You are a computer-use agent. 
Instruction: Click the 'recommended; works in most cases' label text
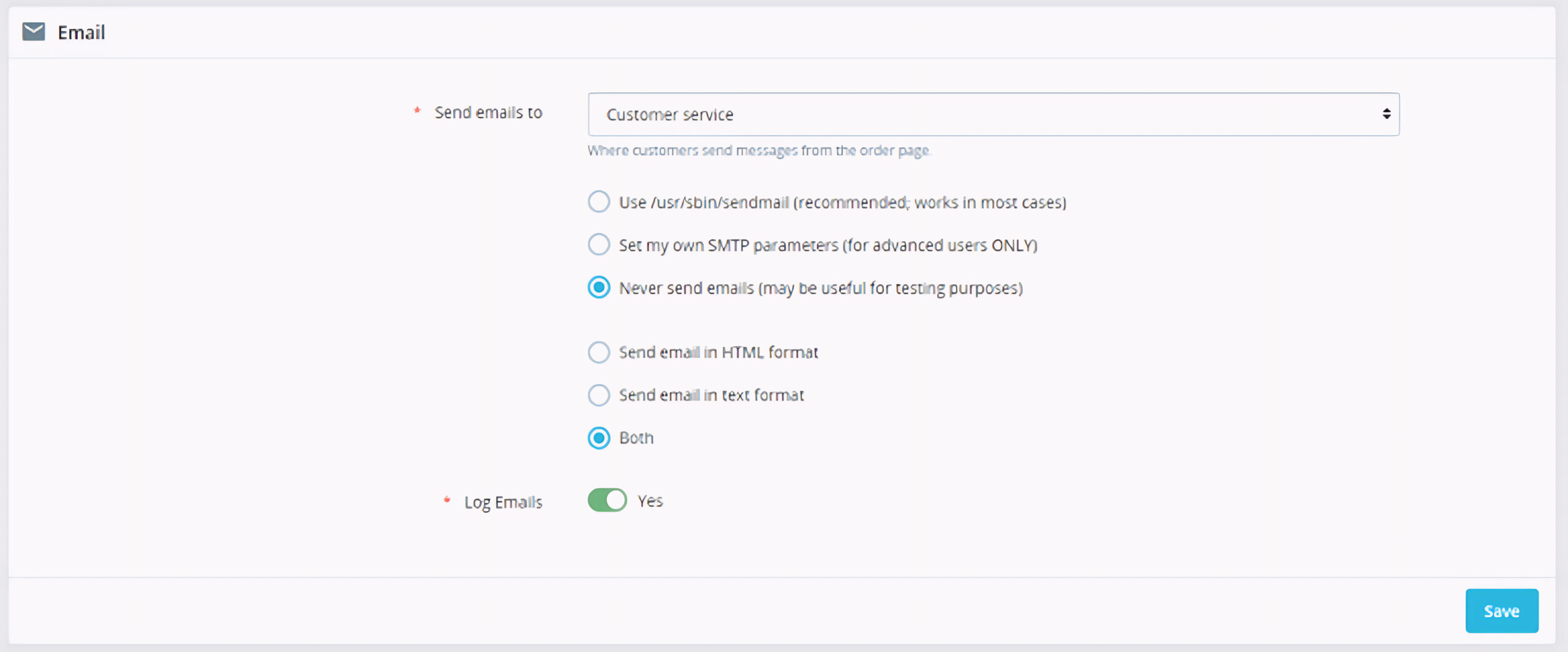[x=930, y=203]
